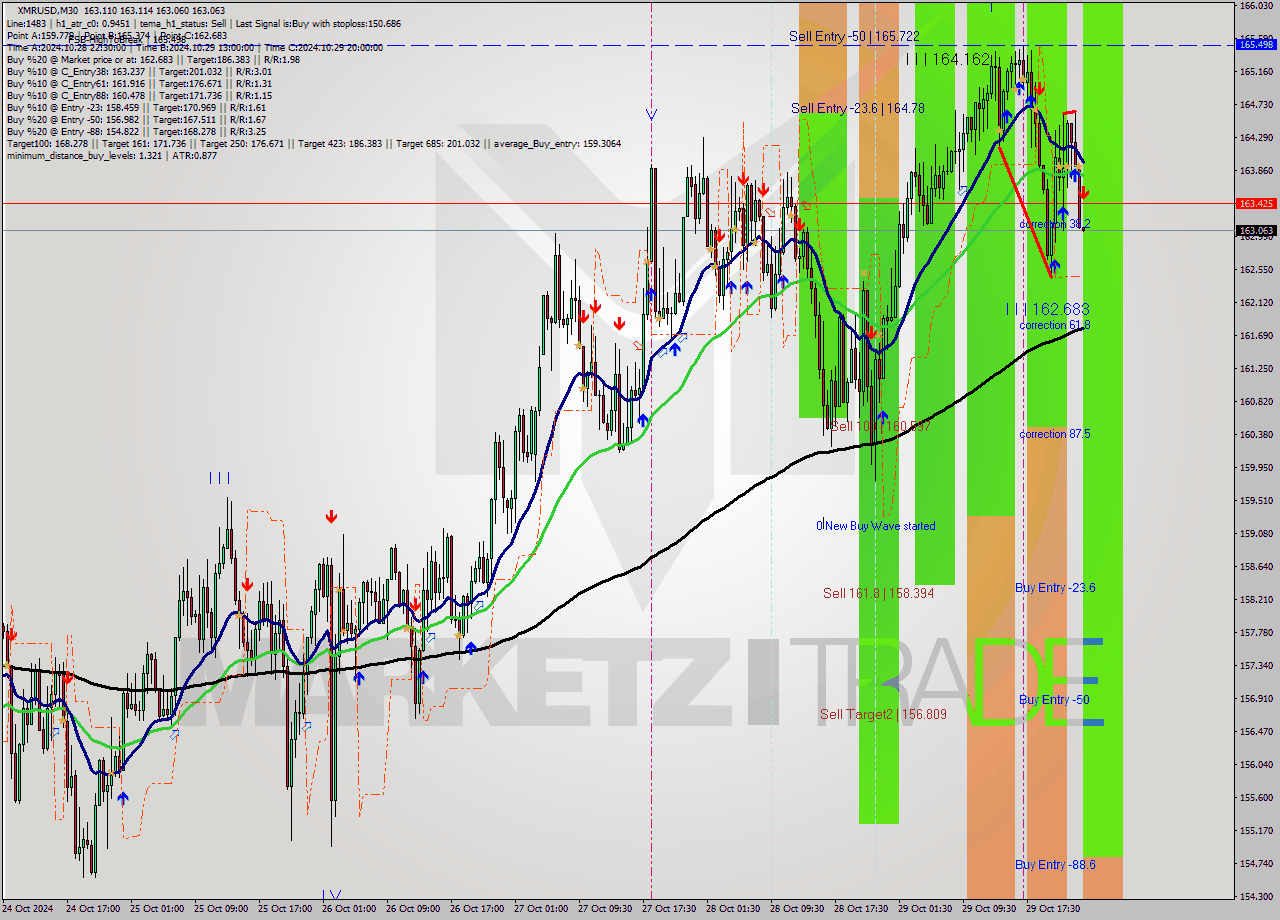Click the 'correction 61.8' level label
This screenshot has height=920, width=1280.
point(1055,325)
